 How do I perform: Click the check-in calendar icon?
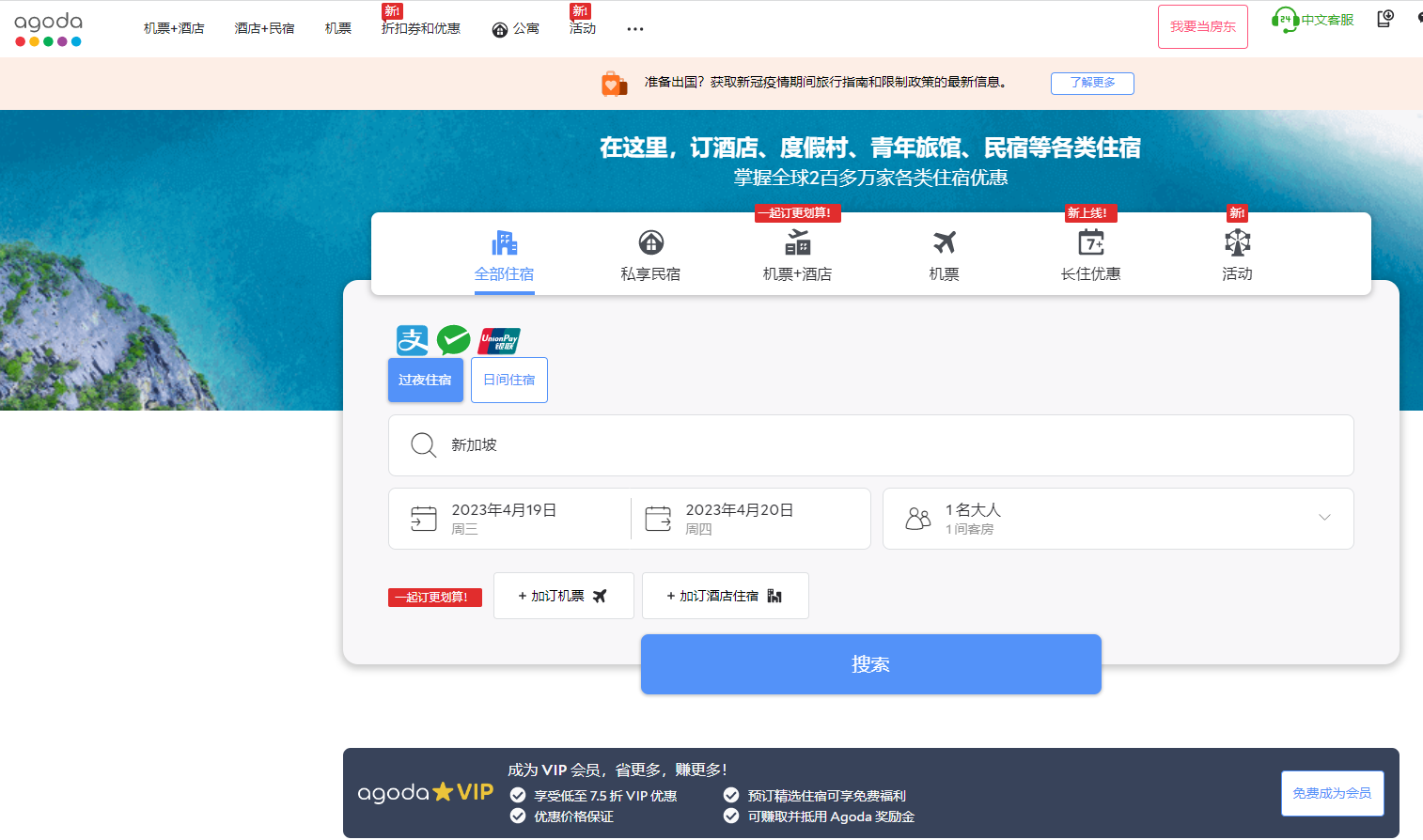click(424, 519)
